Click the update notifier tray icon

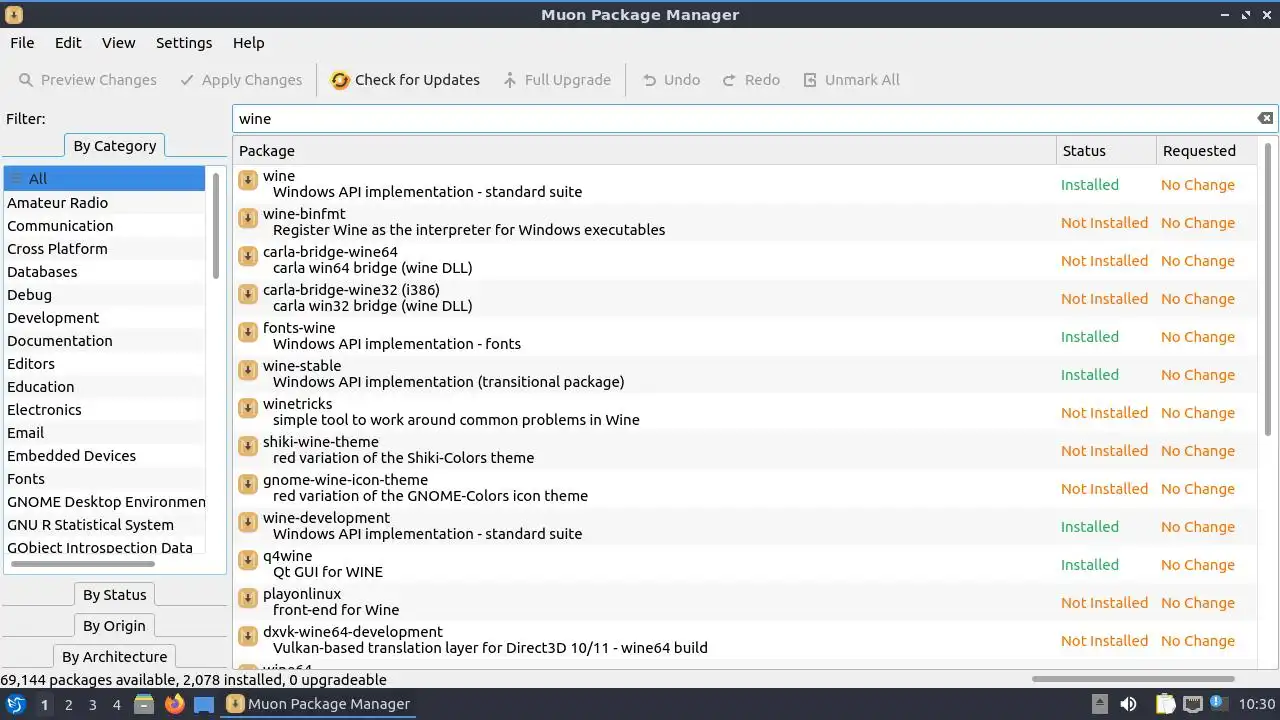(1218, 704)
